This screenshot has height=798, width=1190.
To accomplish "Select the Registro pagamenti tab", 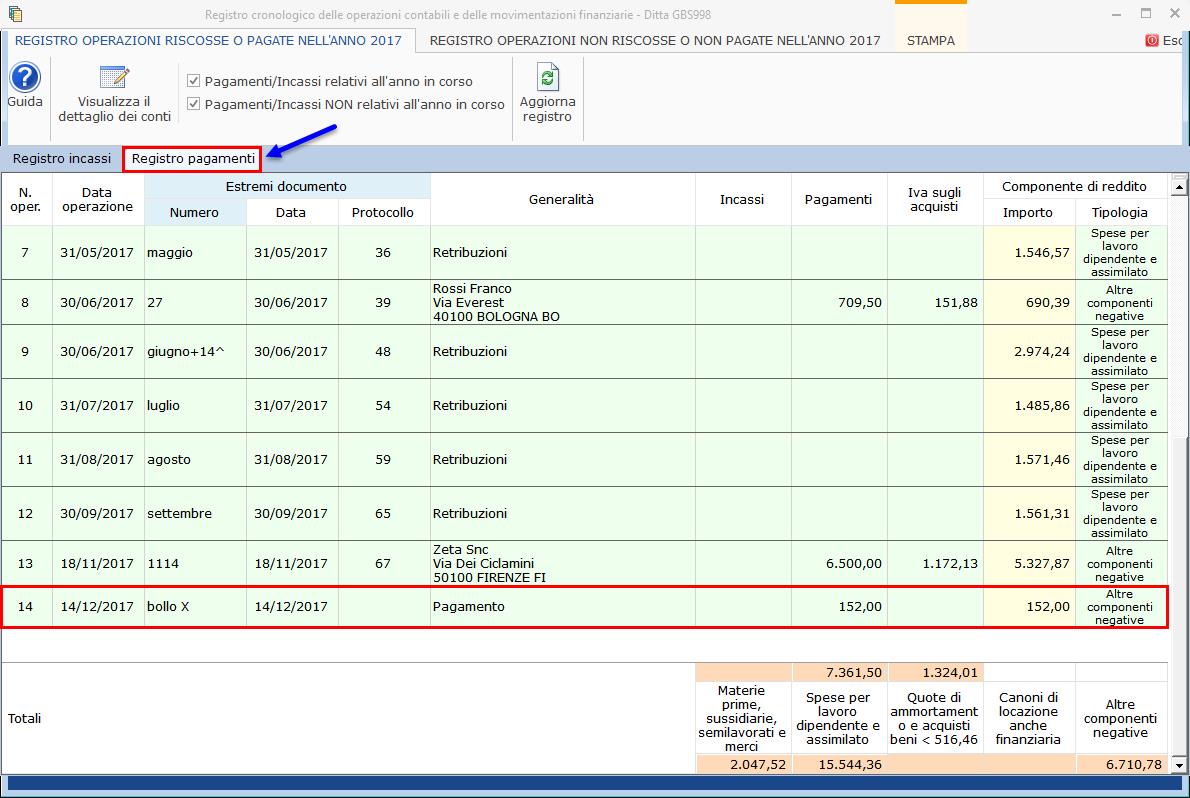I will 193,159.
